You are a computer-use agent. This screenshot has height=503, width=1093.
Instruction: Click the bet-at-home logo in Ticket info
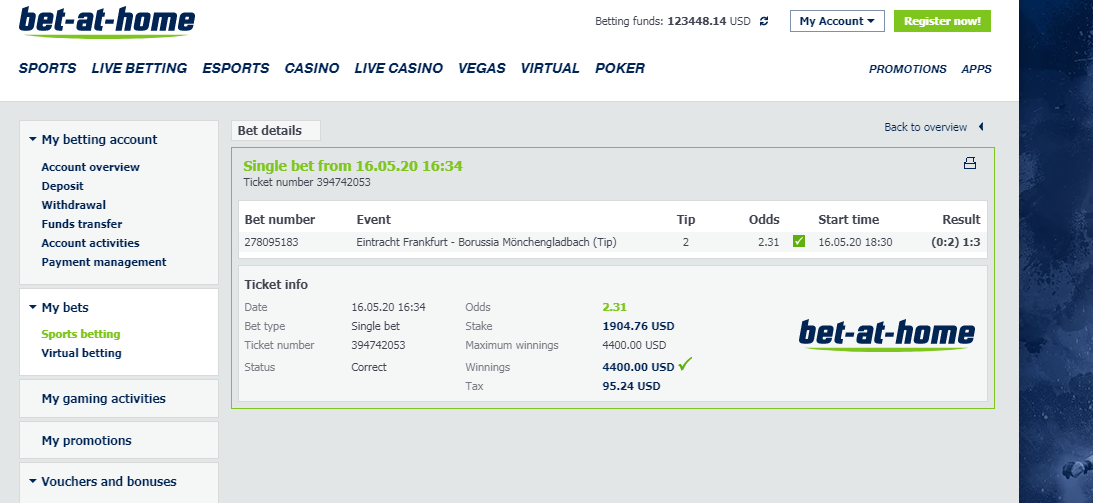point(887,335)
